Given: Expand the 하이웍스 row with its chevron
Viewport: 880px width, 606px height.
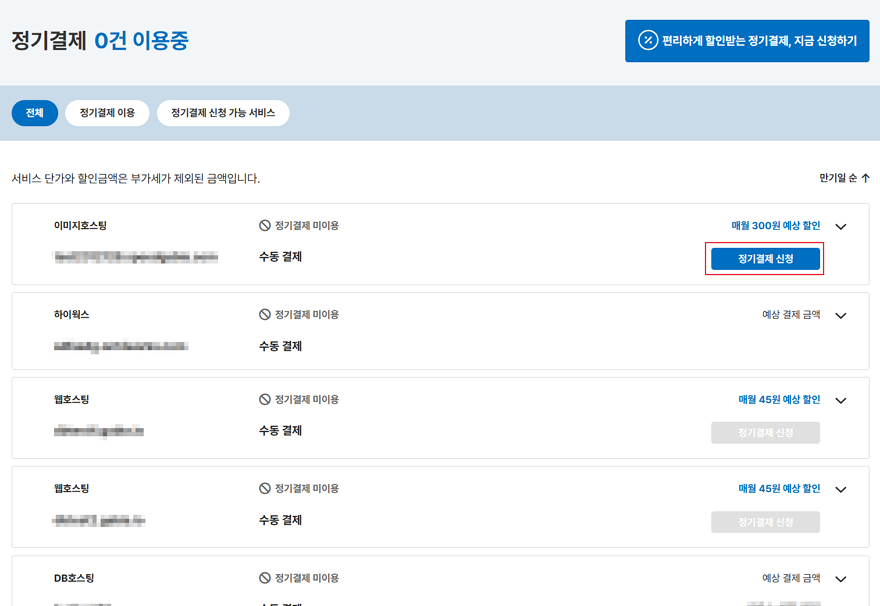Looking at the screenshot, I should coord(840,316).
